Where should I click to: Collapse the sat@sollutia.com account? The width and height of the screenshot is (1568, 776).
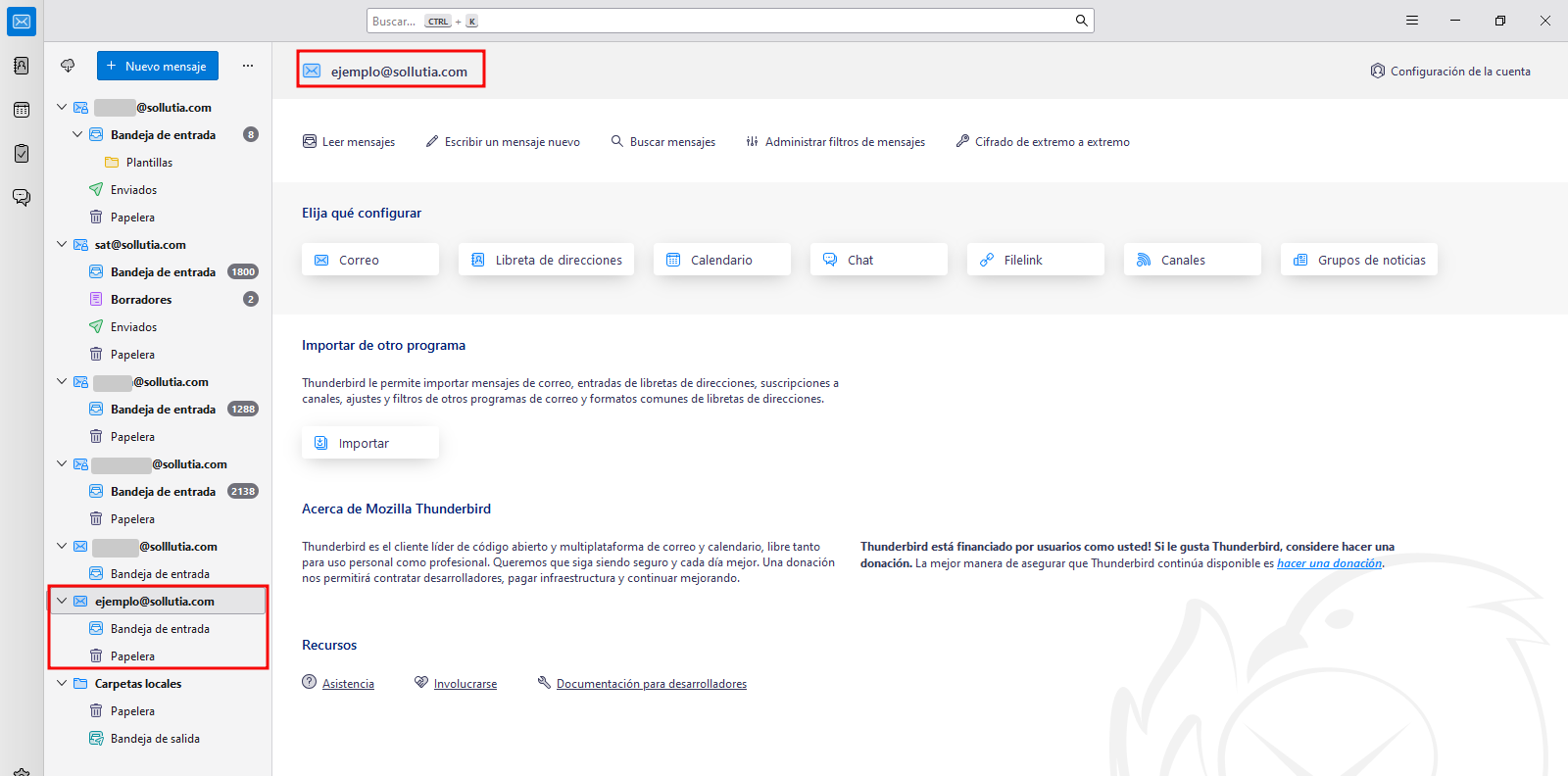[62, 245]
